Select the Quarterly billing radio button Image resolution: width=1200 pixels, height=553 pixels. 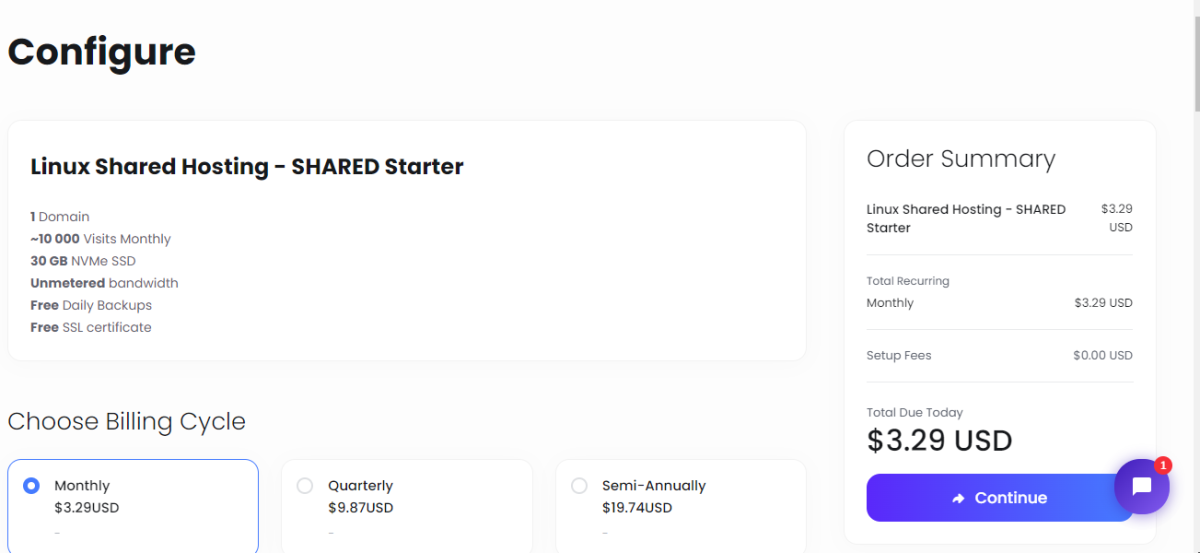(x=305, y=486)
